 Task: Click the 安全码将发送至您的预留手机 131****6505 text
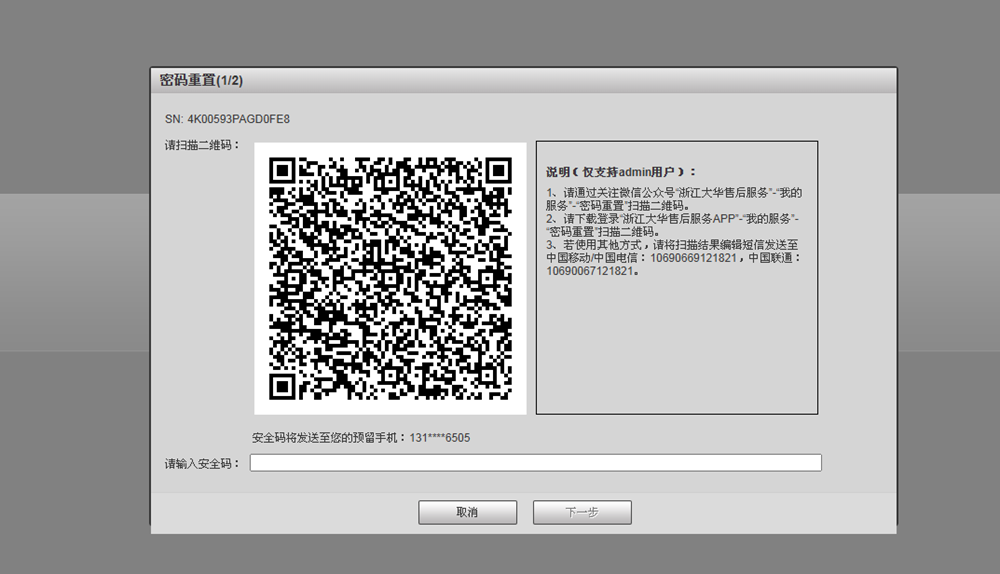coord(361,438)
